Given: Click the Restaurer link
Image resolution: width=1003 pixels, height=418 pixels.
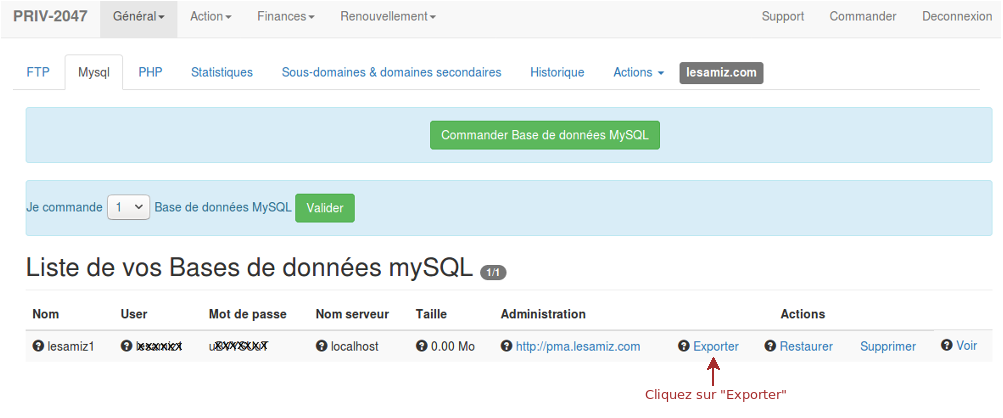Looking at the screenshot, I should [806, 346].
